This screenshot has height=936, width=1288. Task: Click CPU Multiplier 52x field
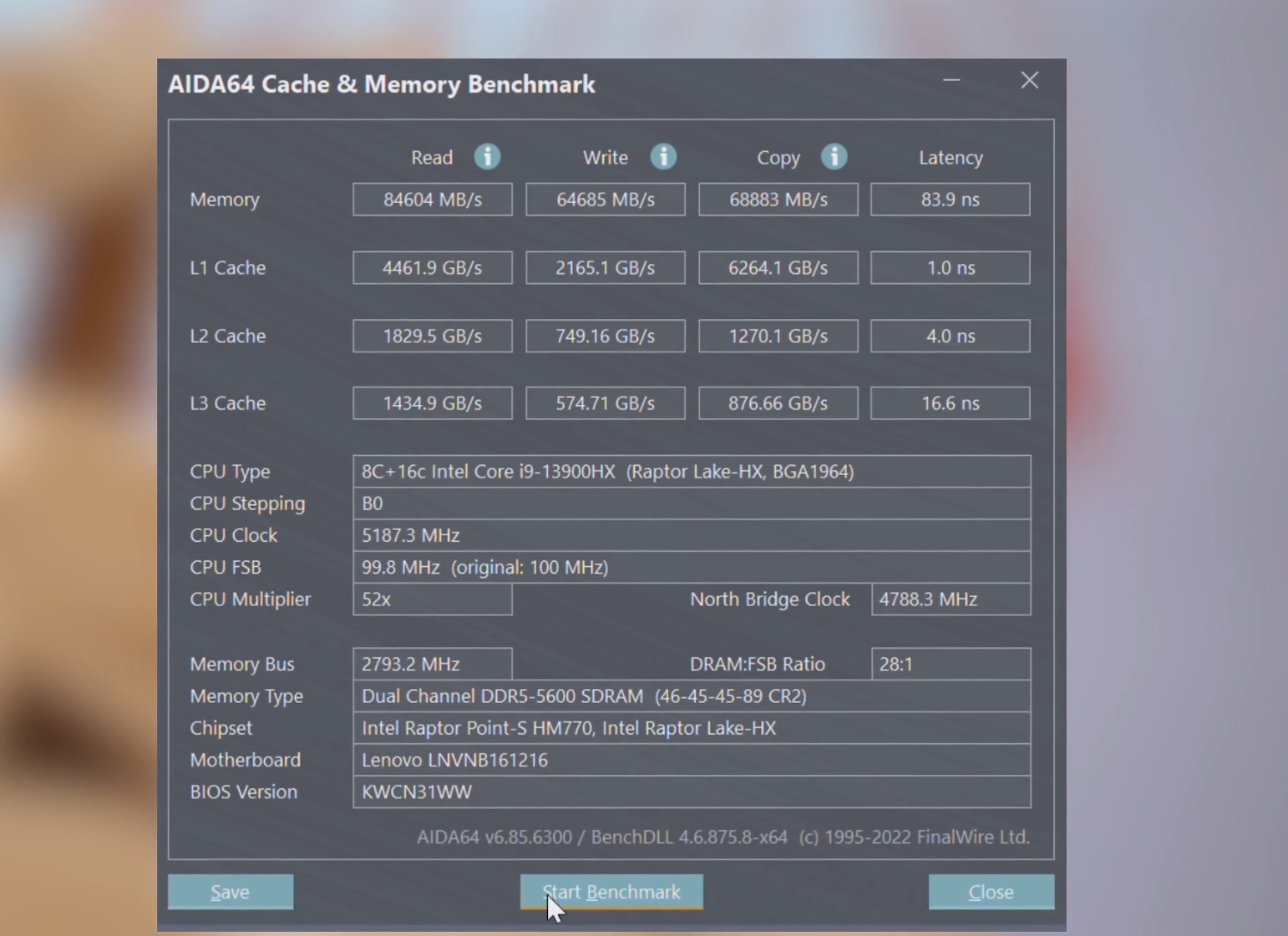click(x=433, y=600)
